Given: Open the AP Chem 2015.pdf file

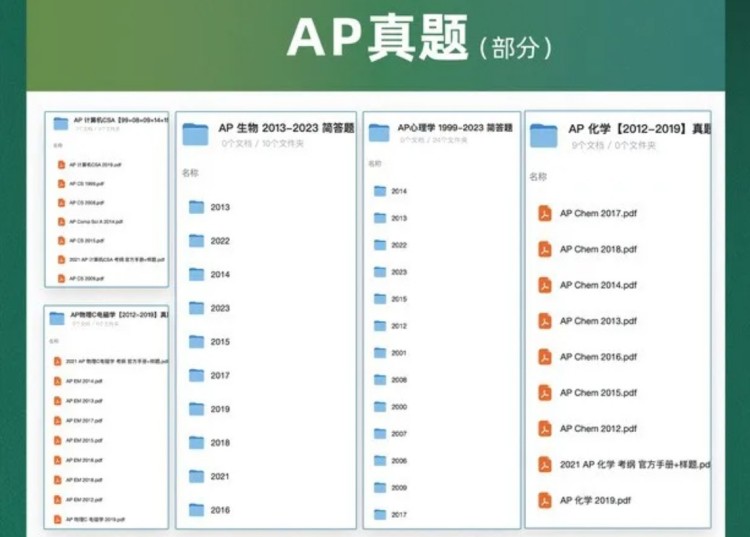Looking at the screenshot, I should 598,393.
